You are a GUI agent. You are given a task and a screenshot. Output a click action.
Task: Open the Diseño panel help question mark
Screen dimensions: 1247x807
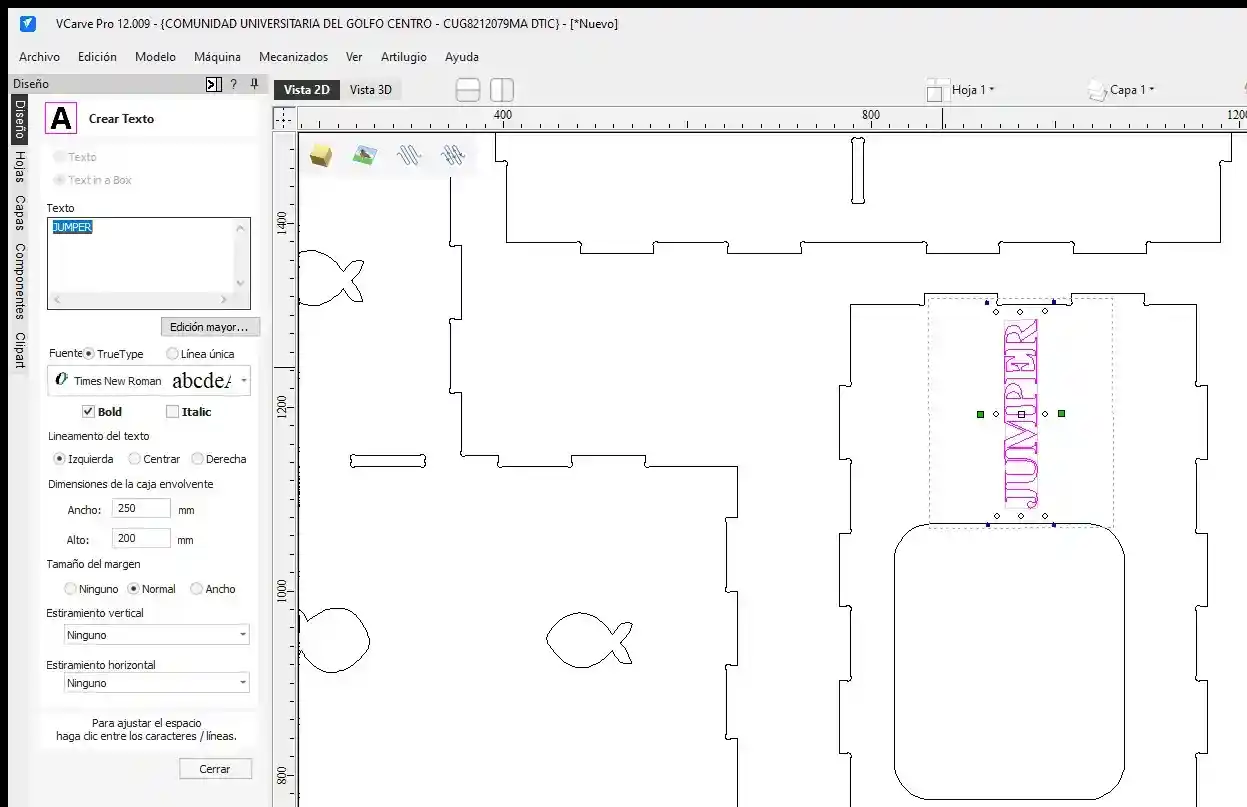(233, 84)
